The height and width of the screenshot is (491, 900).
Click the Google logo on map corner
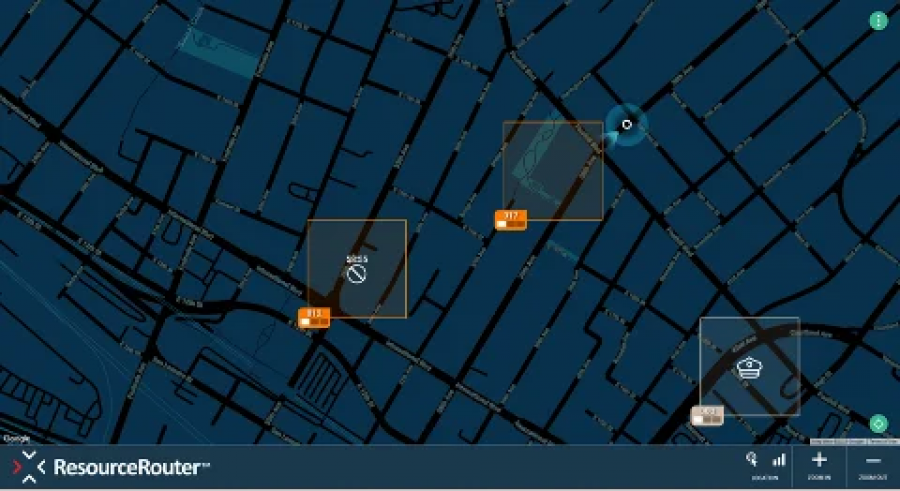pyautogui.click(x=15, y=438)
